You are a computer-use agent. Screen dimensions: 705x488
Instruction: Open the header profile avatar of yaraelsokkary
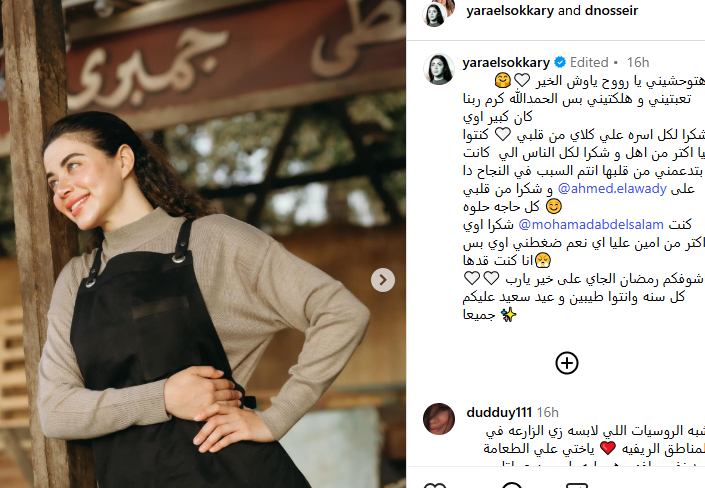(x=434, y=15)
